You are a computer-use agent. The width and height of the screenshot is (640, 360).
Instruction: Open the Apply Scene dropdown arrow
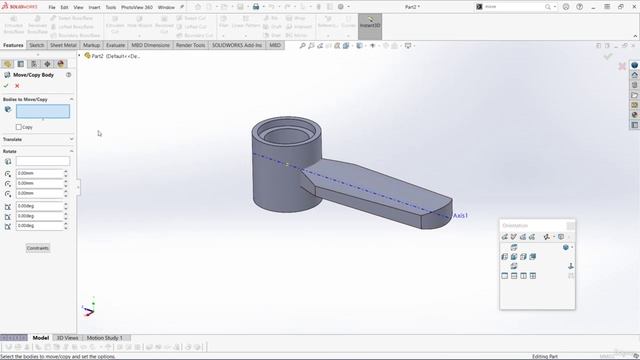point(414,46)
